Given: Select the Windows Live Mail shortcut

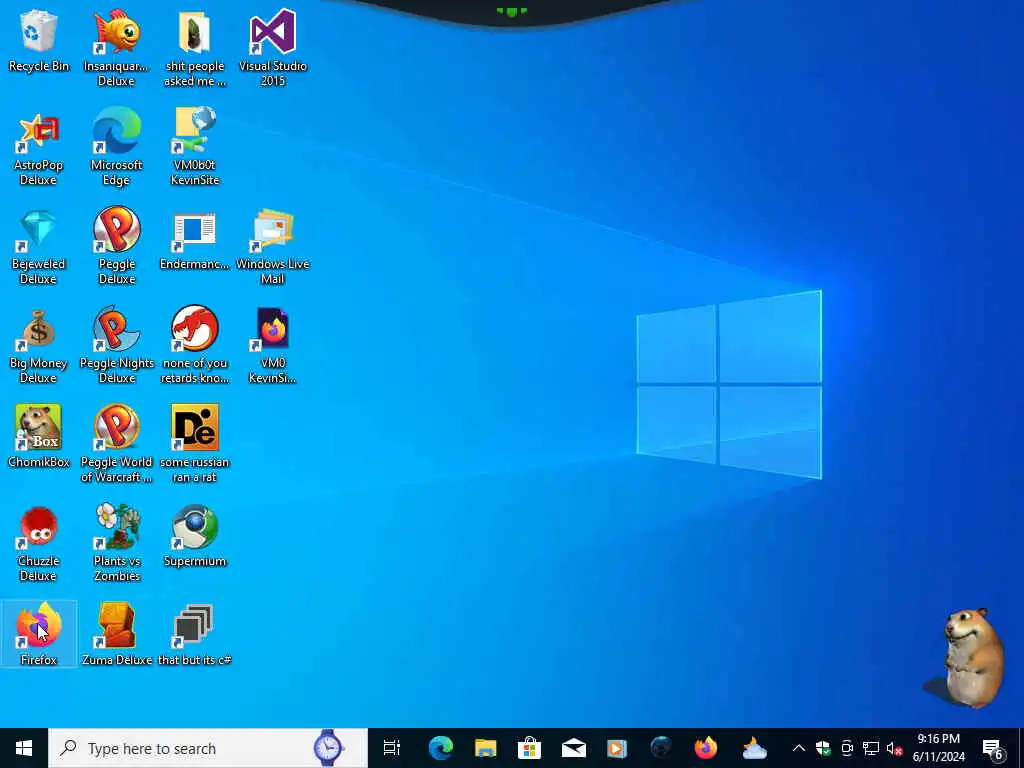Looking at the screenshot, I should point(273,246).
